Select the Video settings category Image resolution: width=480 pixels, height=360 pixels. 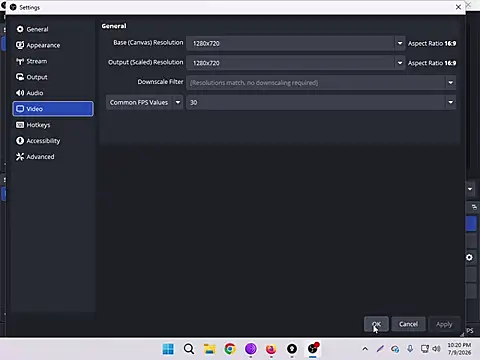coord(53,109)
